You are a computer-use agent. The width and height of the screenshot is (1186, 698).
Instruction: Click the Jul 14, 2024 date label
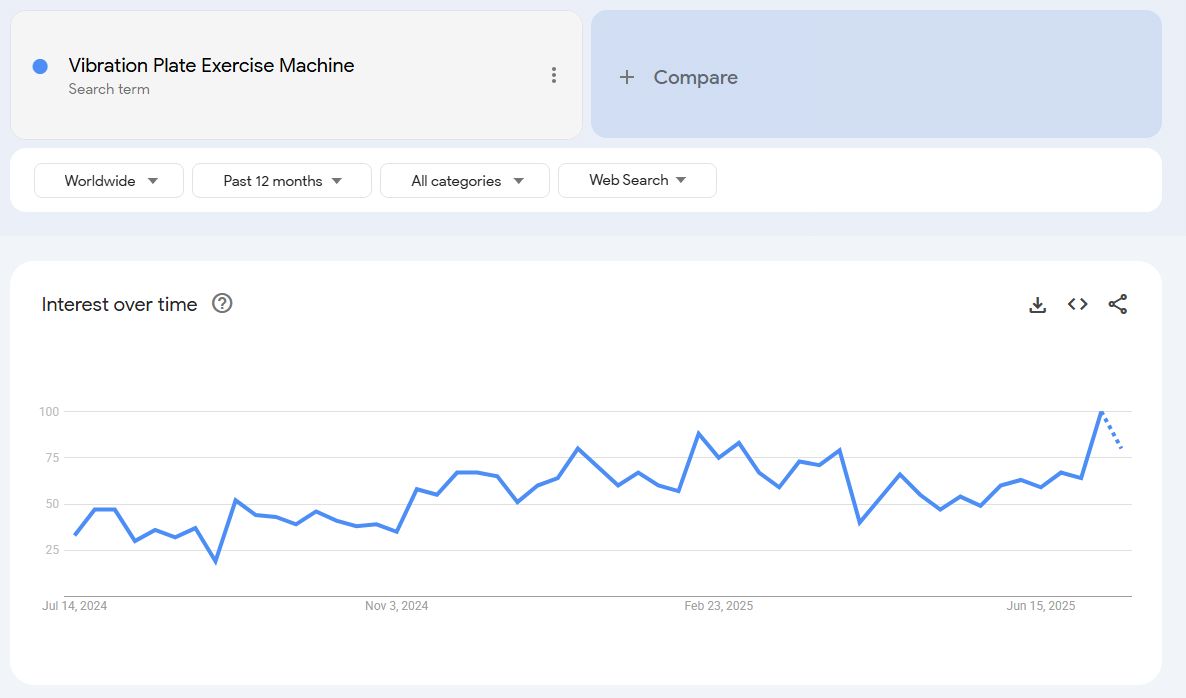tap(75, 606)
